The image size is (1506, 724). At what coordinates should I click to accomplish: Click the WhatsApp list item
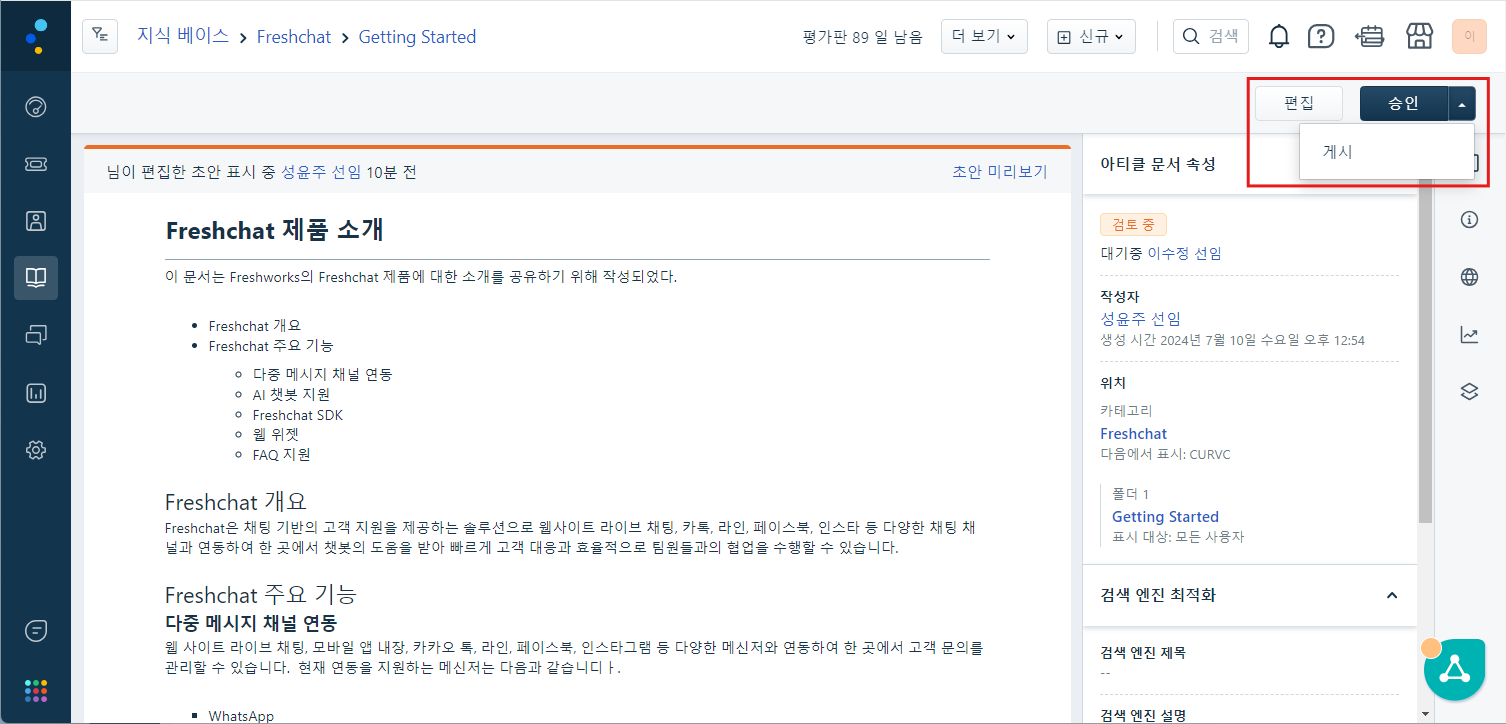tap(241, 716)
